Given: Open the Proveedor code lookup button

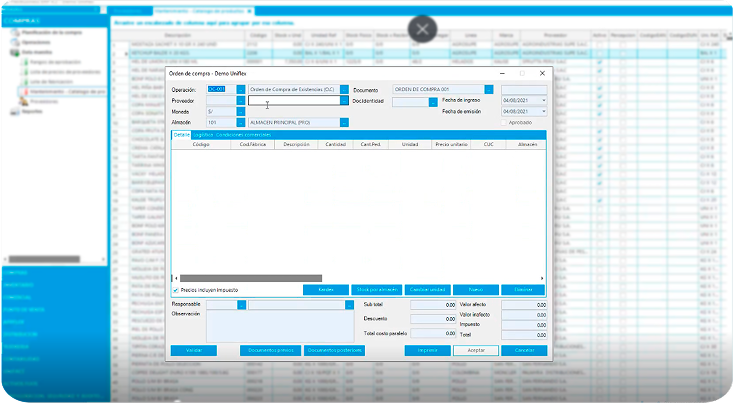Looking at the screenshot, I should [x=240, y=100].
